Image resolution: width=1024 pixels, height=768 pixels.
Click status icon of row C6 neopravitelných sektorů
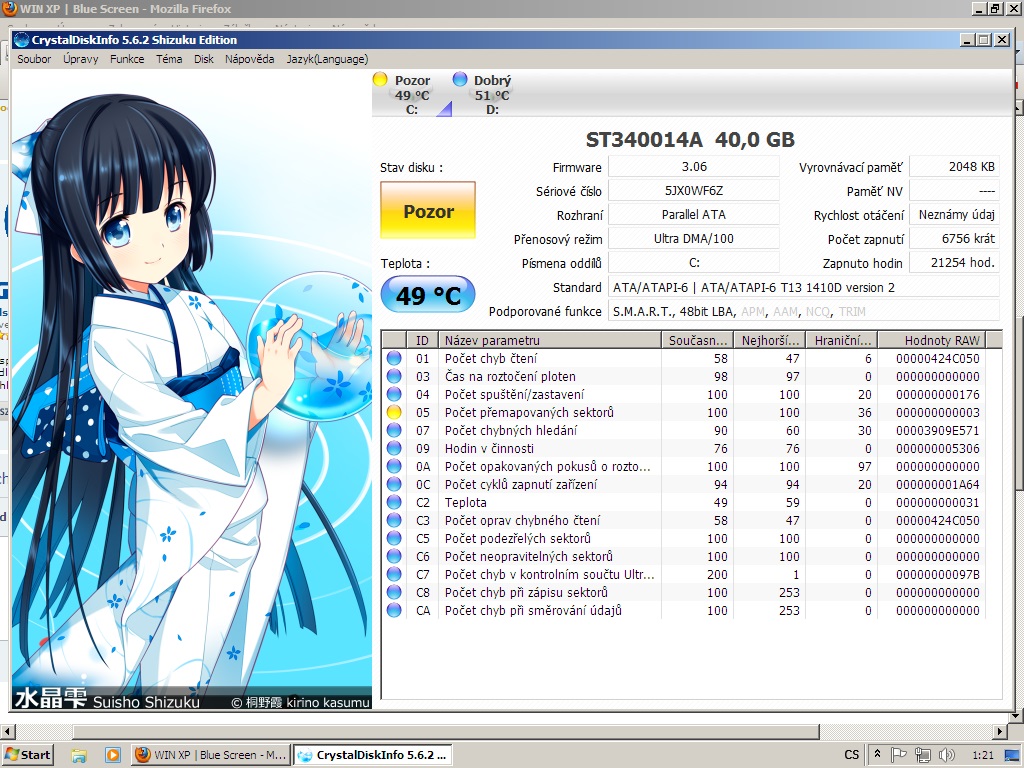point(394,556)
